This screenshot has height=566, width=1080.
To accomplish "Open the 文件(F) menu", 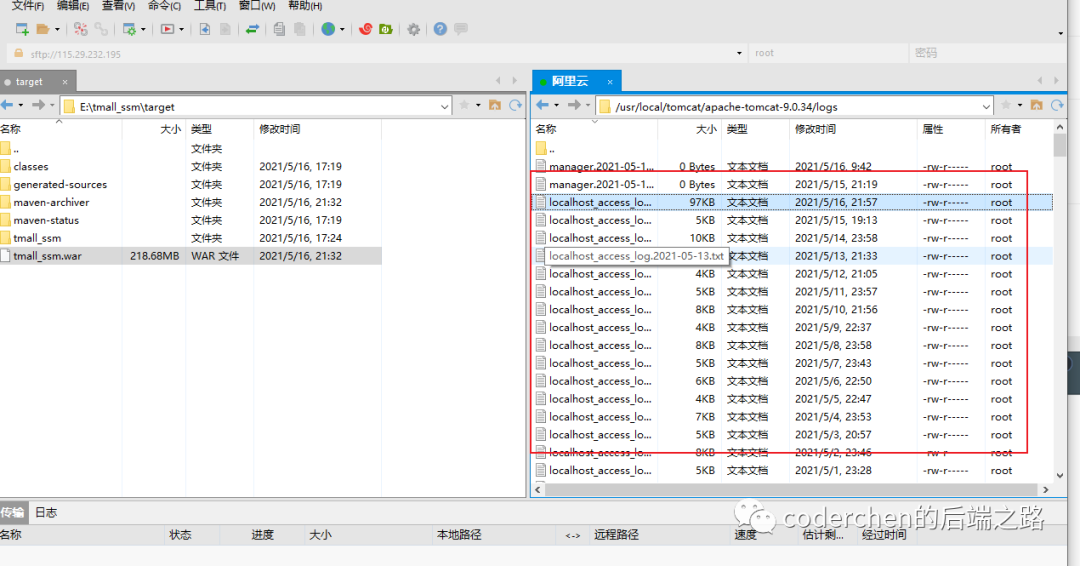I will 28,6.
